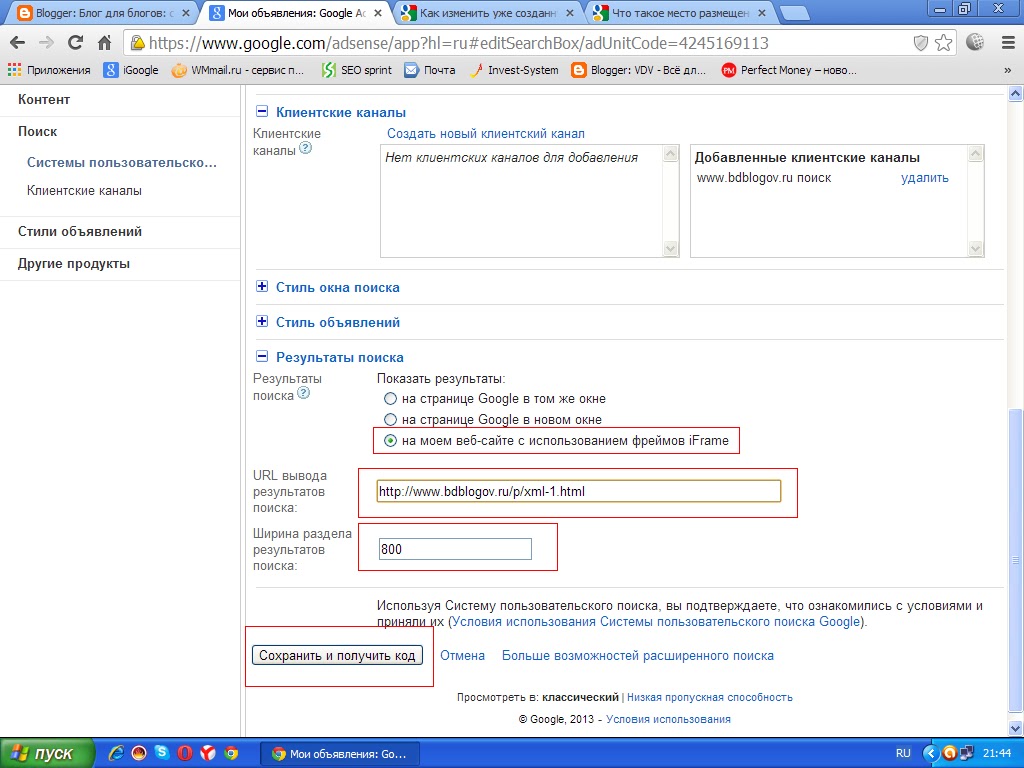Expand Стиль объявлений section
Image resolution: width=1024 pixels, height=768 pixels.
[x=262, y=321]
